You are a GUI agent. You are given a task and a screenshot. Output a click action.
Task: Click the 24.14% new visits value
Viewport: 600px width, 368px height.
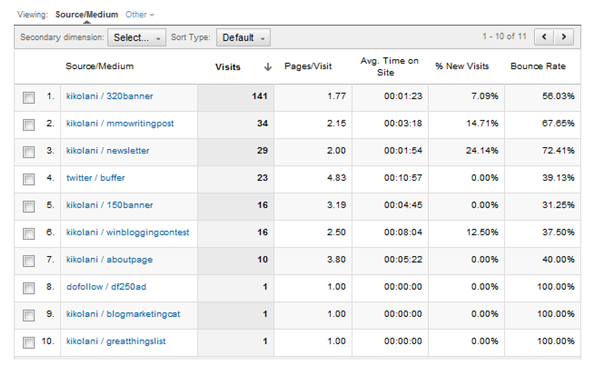482,151
